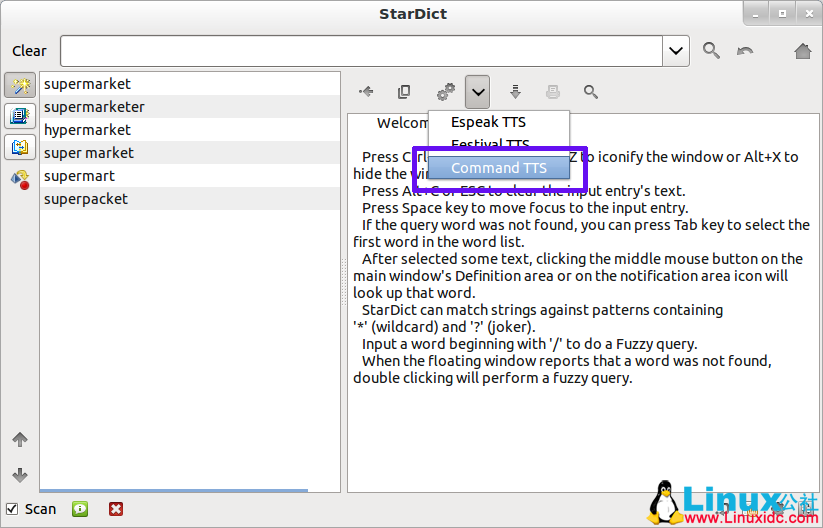Choose Espeak TTS from the menu
Viewport: 823px width, 528px height.
tap(499, 122)
